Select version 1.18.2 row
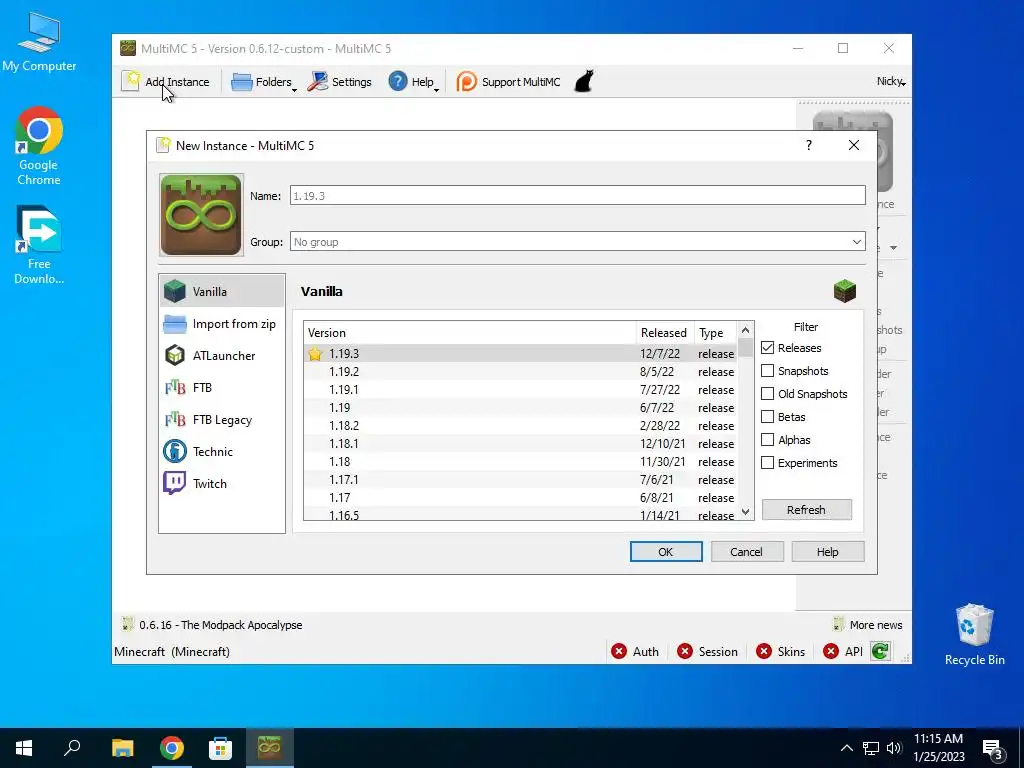 520,426
